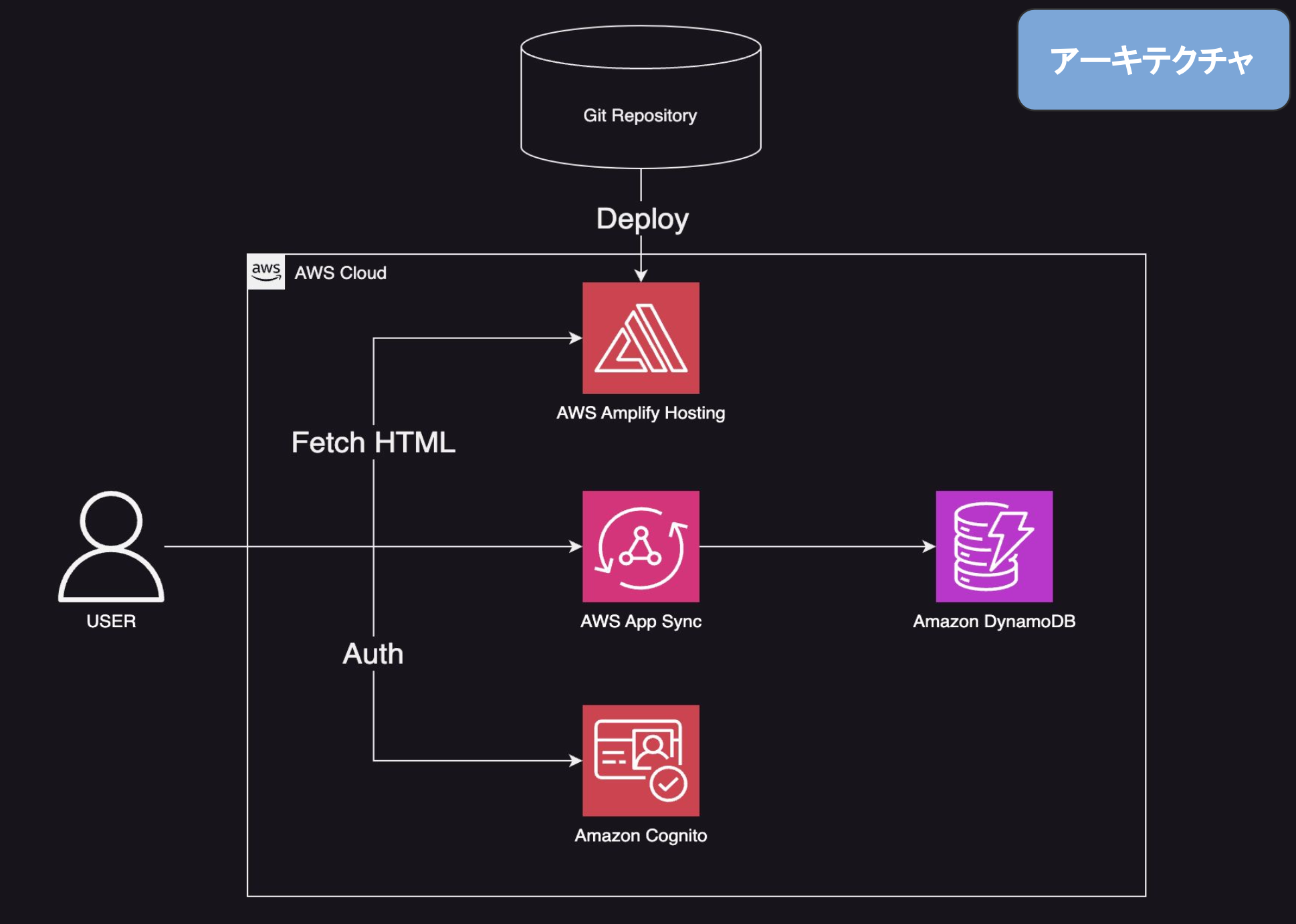1296x924 pixels.
Task: Click the Amazon DynamoDB icon
Action: point(994,546)
